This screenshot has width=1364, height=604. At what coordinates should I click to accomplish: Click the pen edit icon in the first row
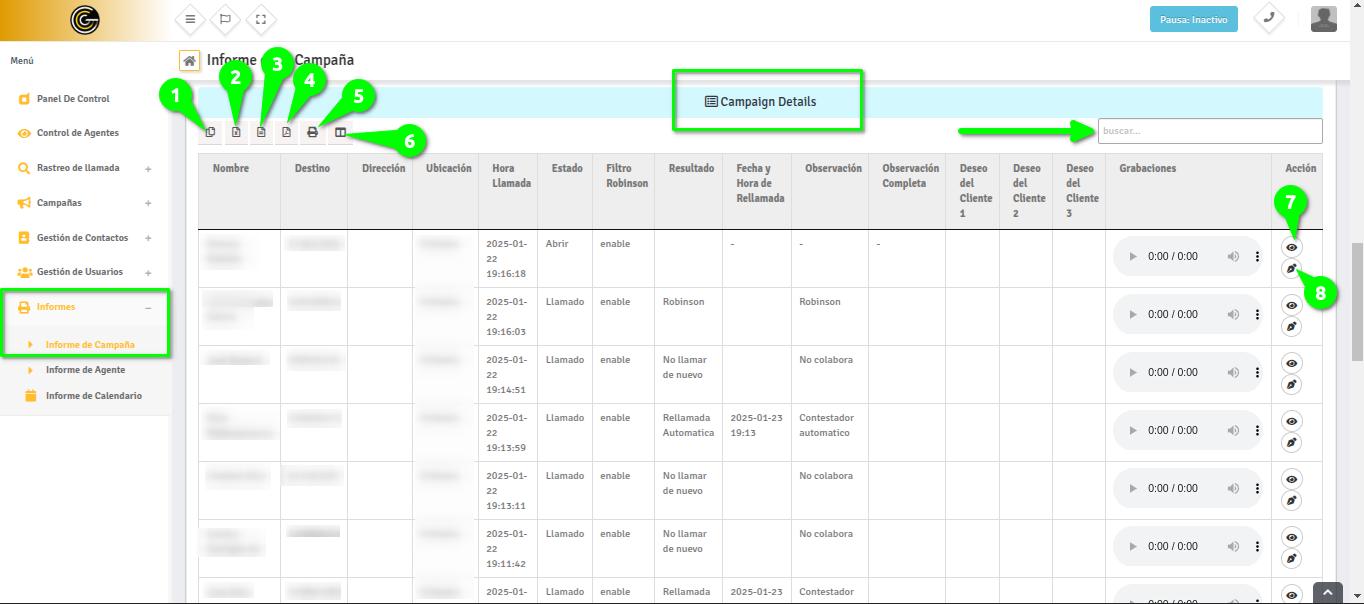coord(1291,268)
